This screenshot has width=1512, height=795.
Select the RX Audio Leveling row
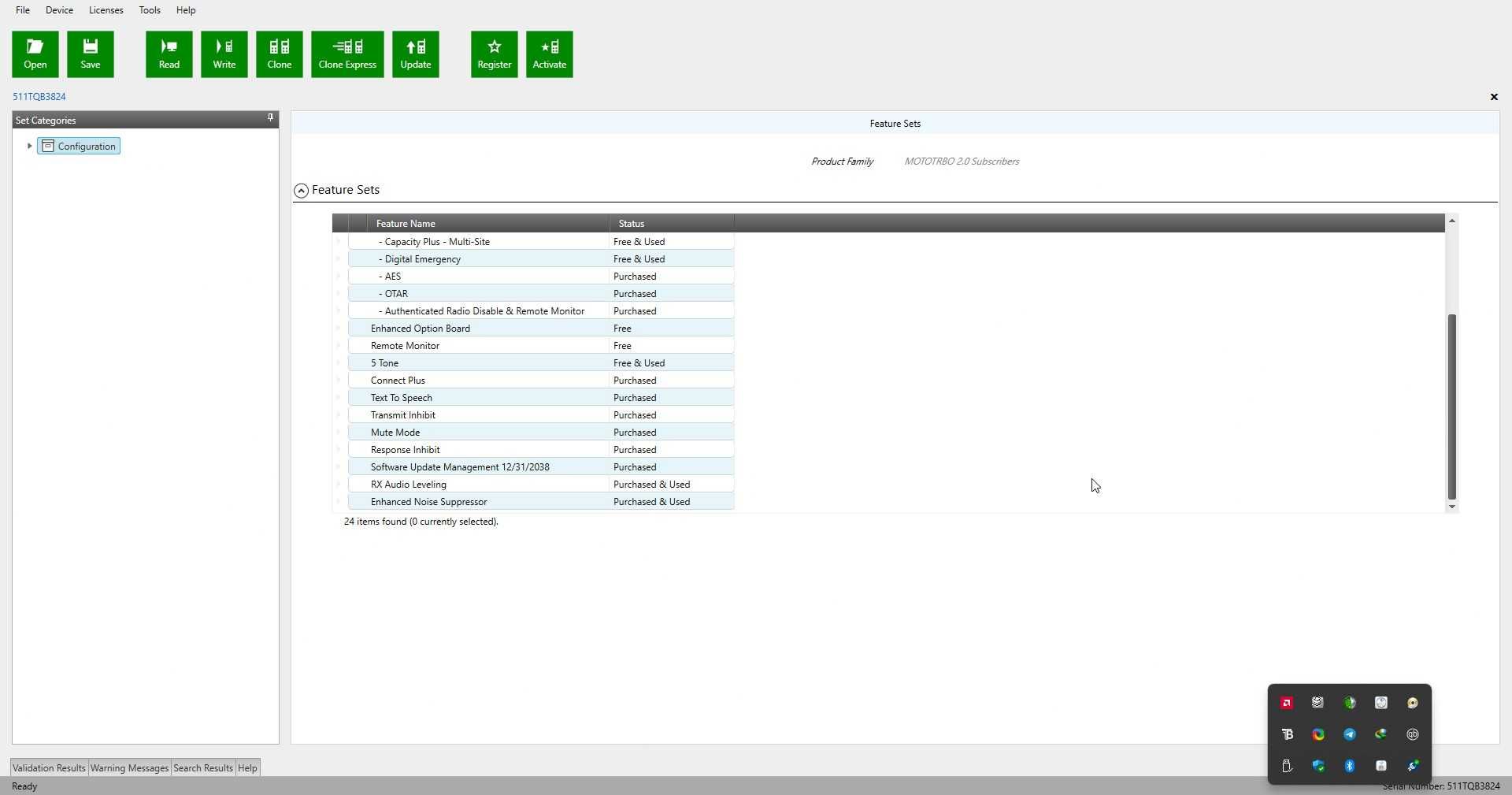541,485
